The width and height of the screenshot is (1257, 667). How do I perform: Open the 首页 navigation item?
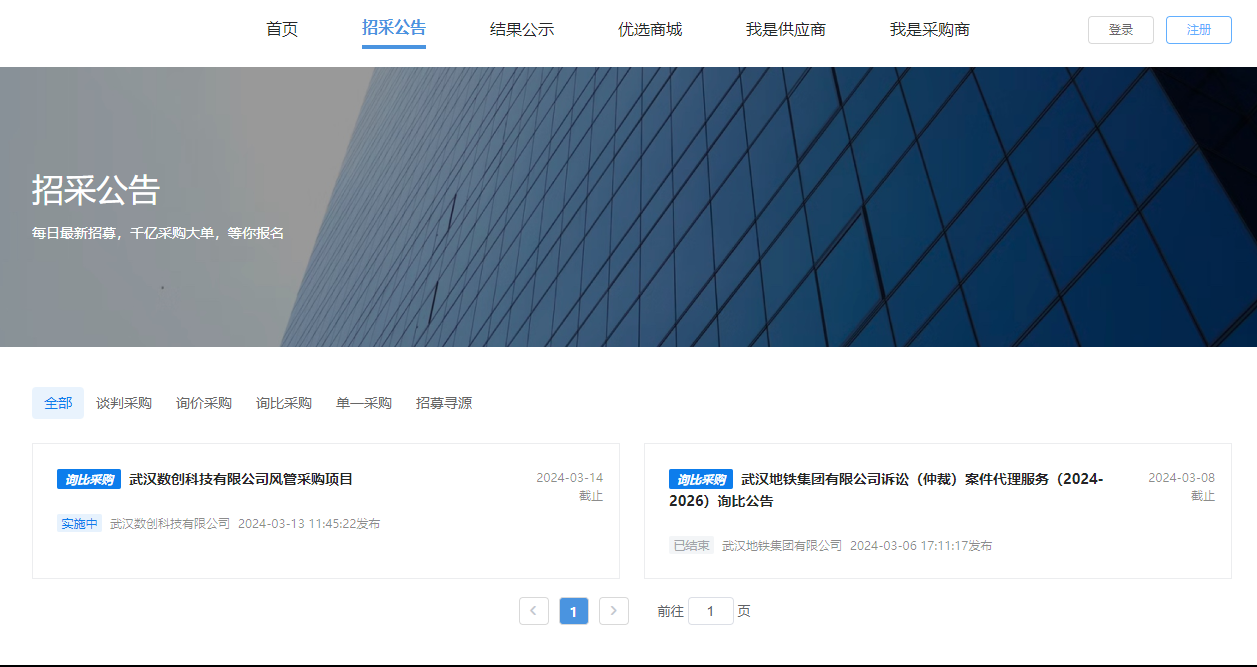(282, 29)
